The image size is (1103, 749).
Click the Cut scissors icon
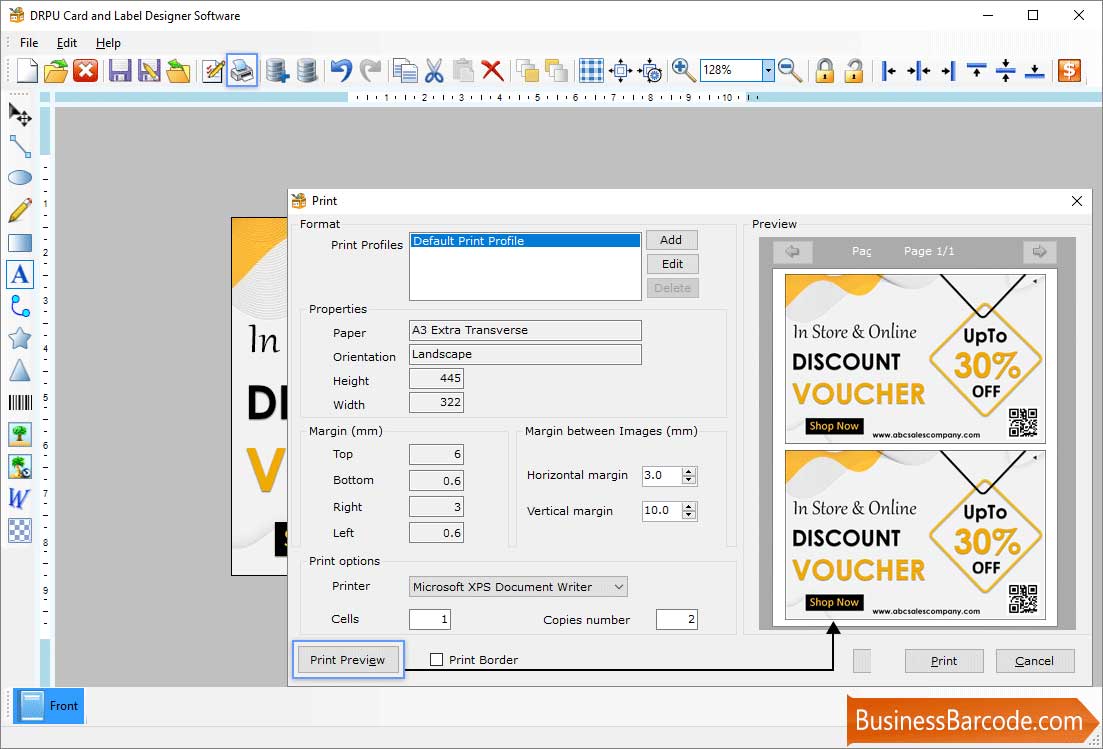pyautogui.click(x=434, y=70)
